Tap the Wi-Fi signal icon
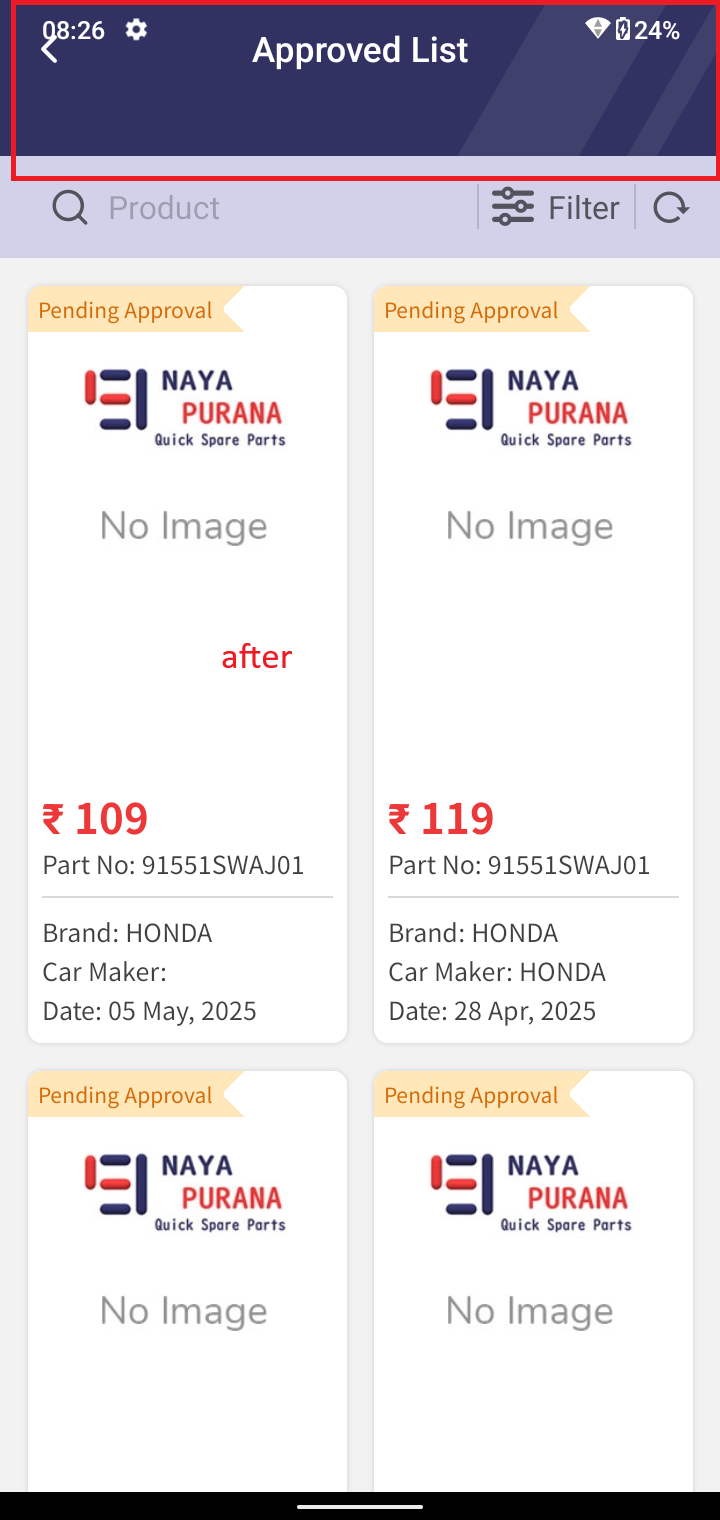 [x=598, y=29]
